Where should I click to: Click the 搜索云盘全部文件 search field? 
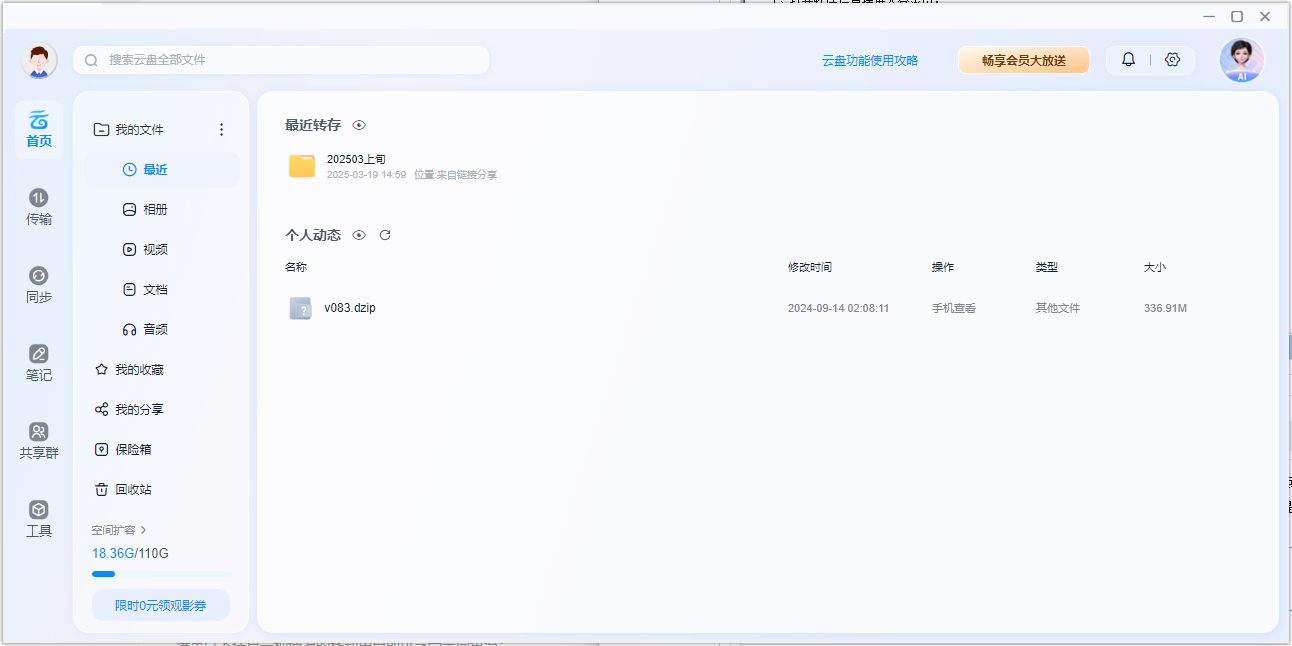tap(290, 60)
